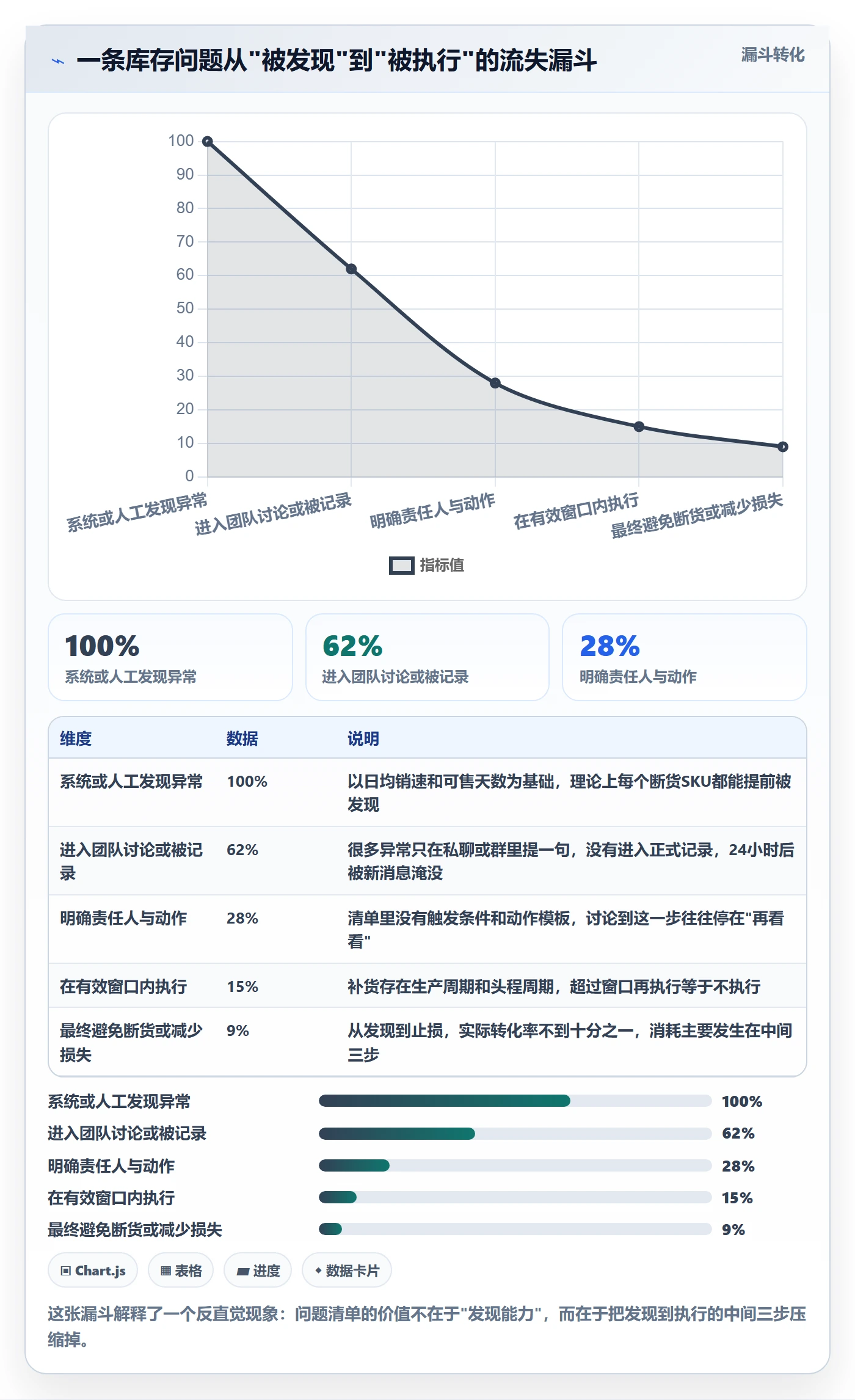
Task: Click x-axis label 最终避免断货或减少损失
Action: 697,516
